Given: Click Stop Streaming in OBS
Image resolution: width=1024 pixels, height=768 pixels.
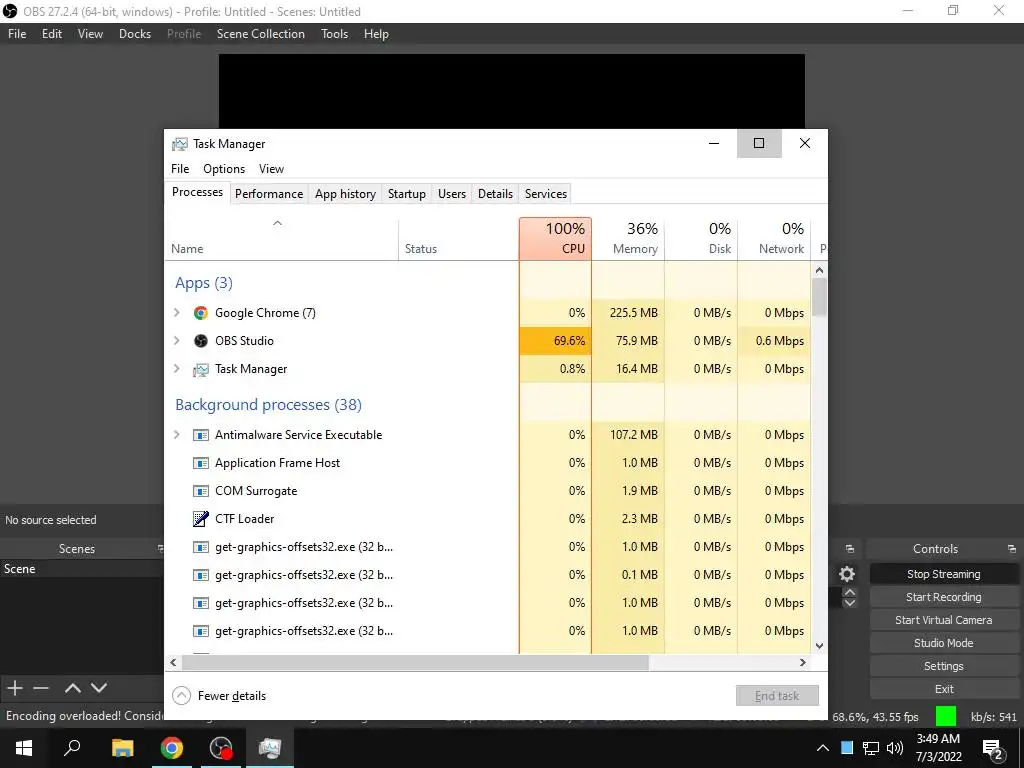Looking at the screenshot, I should coord(944,574).
